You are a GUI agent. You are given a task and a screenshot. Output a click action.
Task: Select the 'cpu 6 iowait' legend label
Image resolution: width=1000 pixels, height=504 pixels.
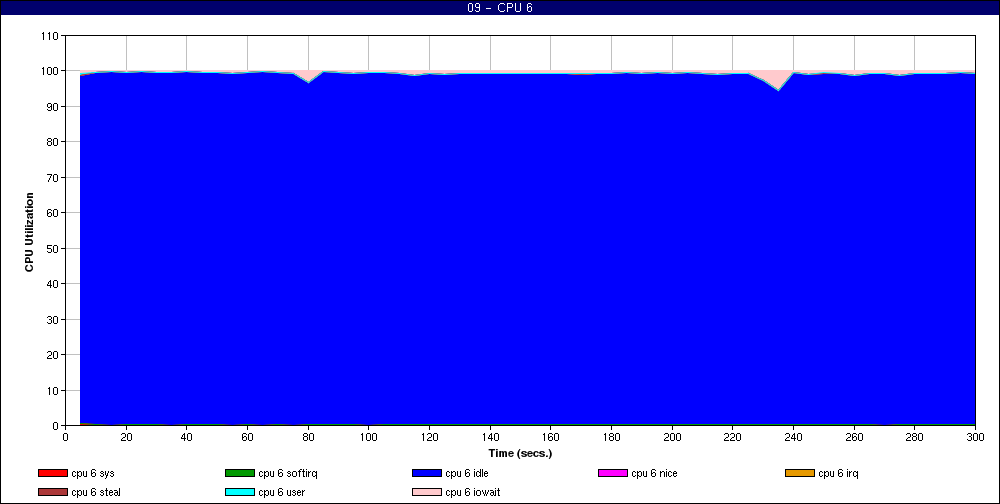click(473, 493)
